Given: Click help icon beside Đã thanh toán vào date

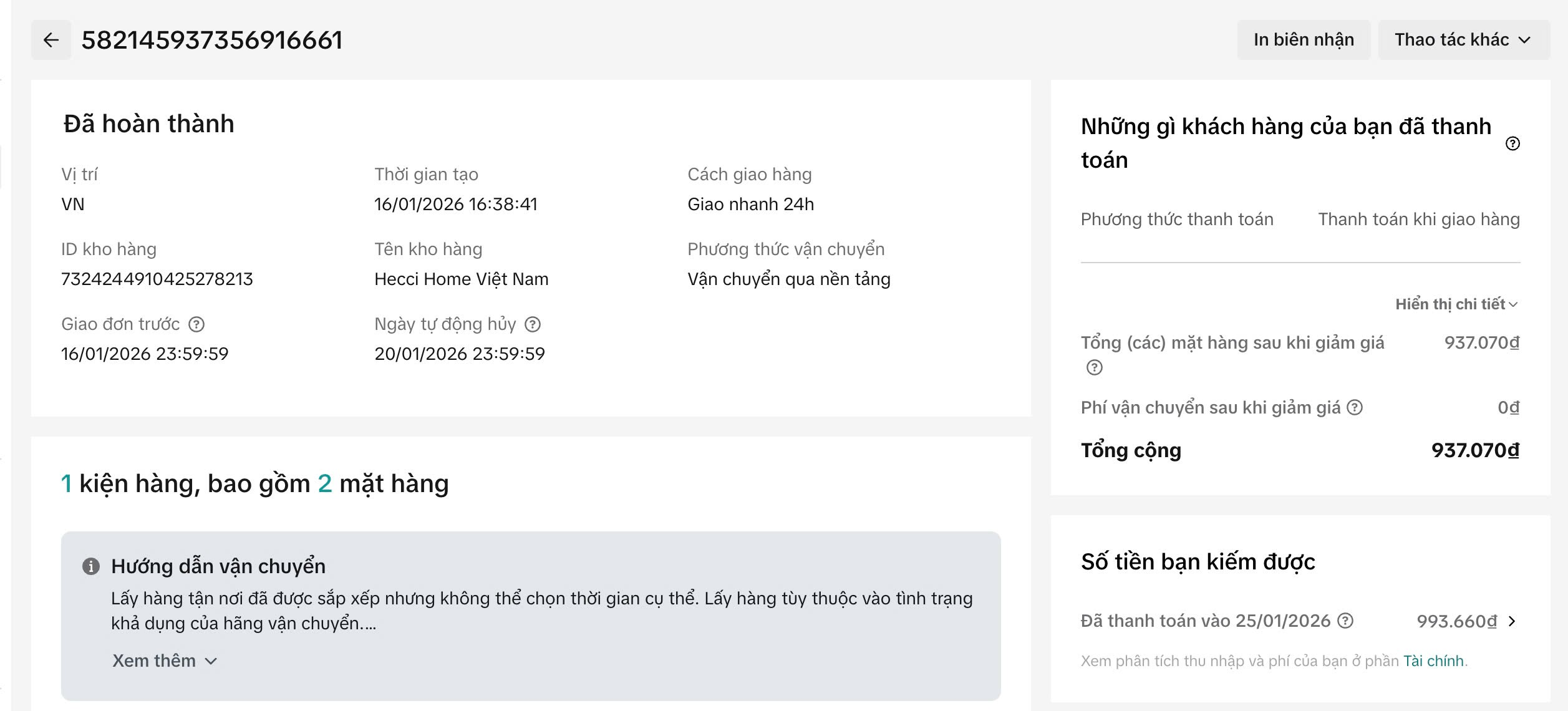Looking at the screenshot, I should coord(1346,621).
